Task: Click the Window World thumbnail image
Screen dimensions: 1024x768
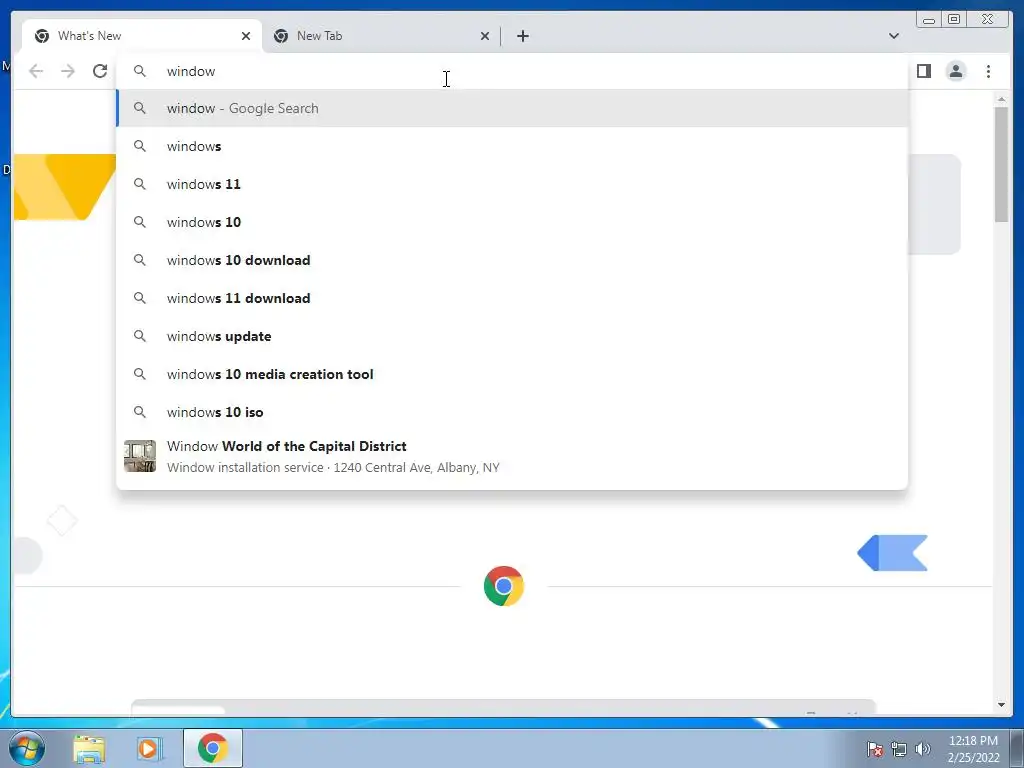Action: pos(140,456)
